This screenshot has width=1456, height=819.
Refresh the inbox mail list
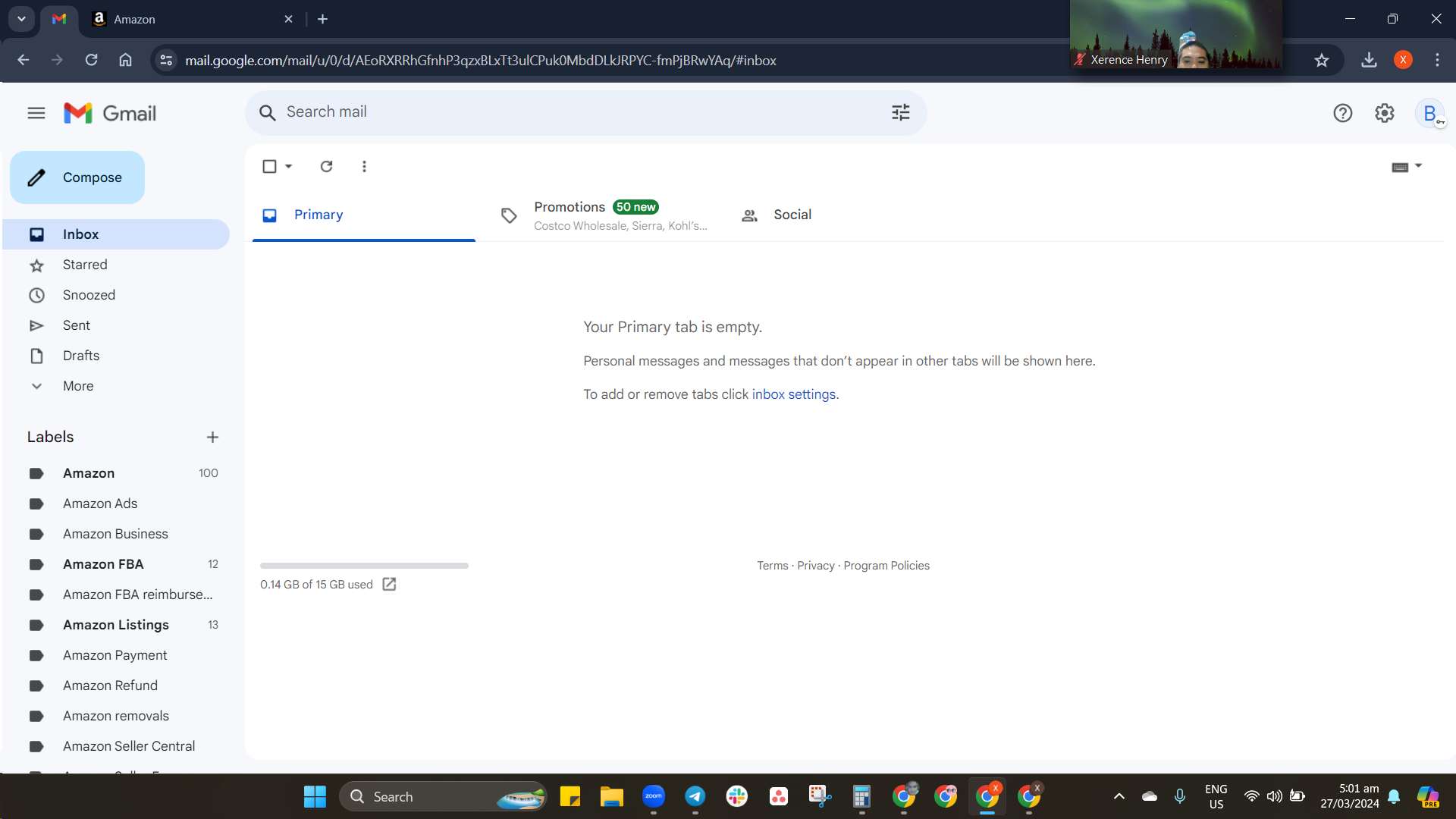click(327, 166)
